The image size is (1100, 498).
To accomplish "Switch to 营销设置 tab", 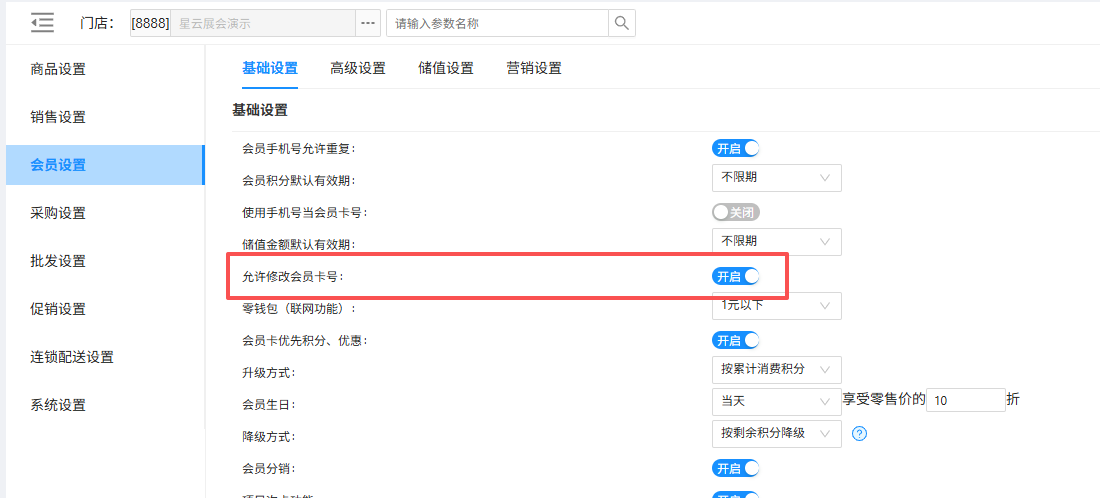I will [534, 68].
